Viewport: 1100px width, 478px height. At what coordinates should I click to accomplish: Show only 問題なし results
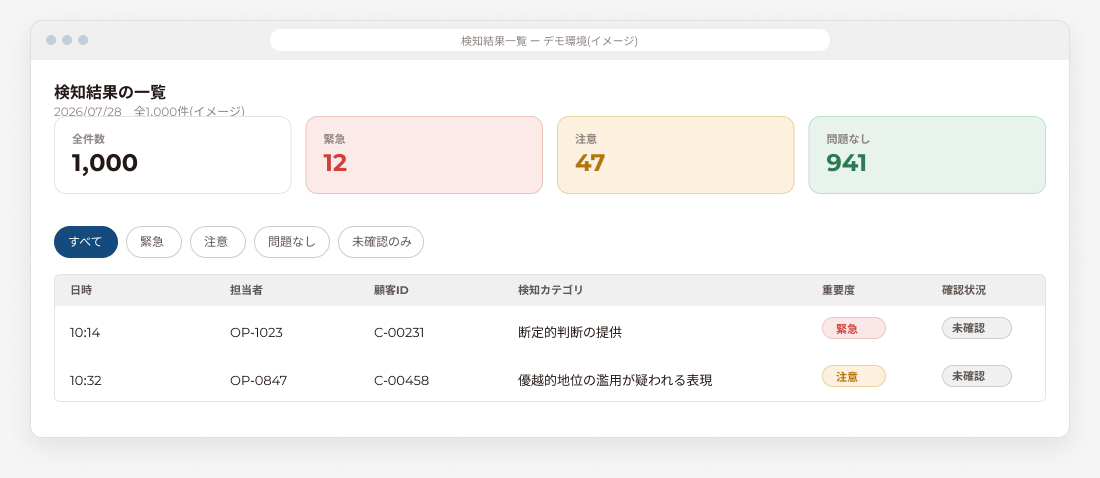click(x=292, y=242)
